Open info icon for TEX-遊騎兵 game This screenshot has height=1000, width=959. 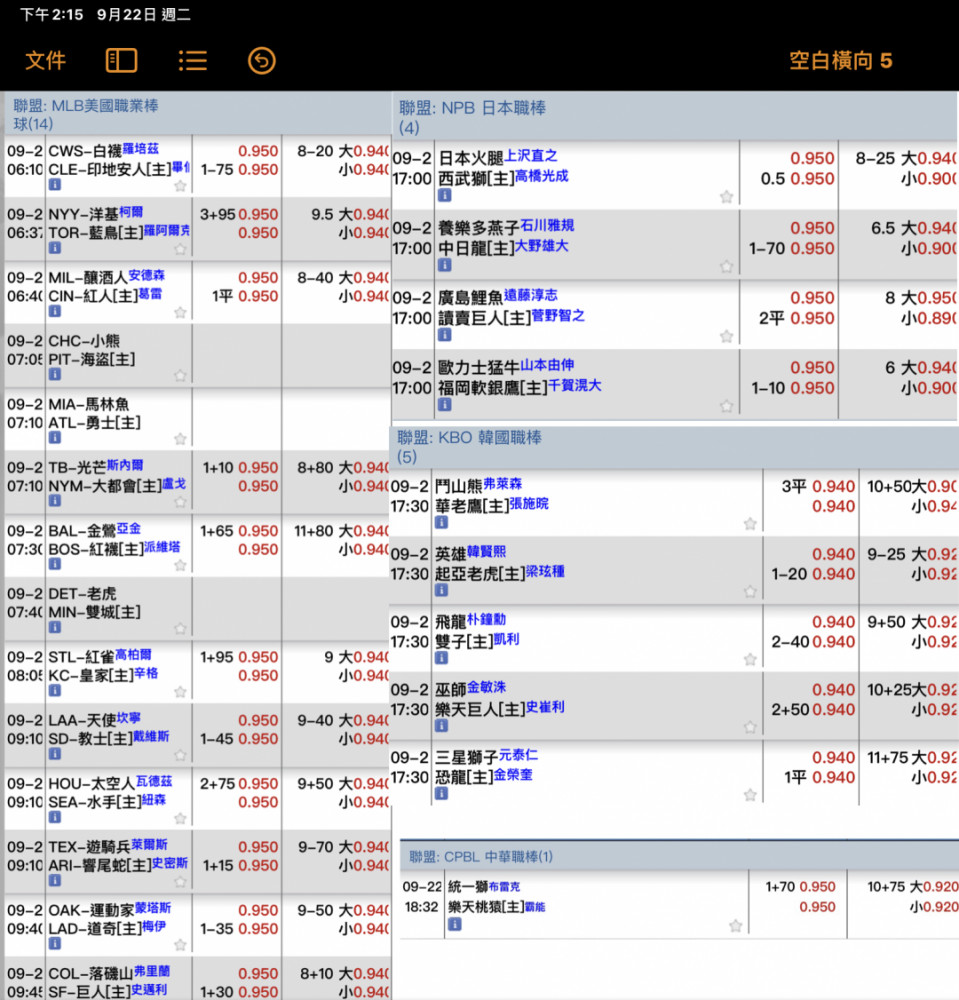[x=55, y=881]
